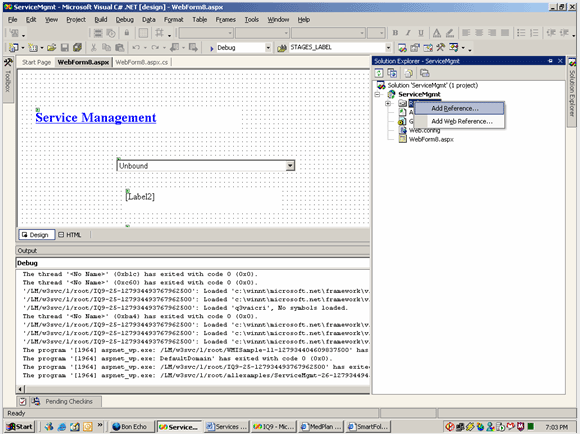Click the Save All toolbar icon
The height and width of the screenshot is (434, 580).
pyautogui.click(x=77, y=47)
